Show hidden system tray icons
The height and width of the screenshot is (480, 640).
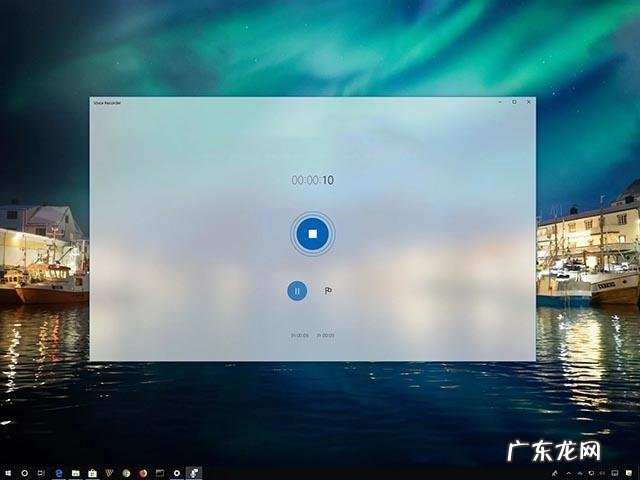point(569,473)
